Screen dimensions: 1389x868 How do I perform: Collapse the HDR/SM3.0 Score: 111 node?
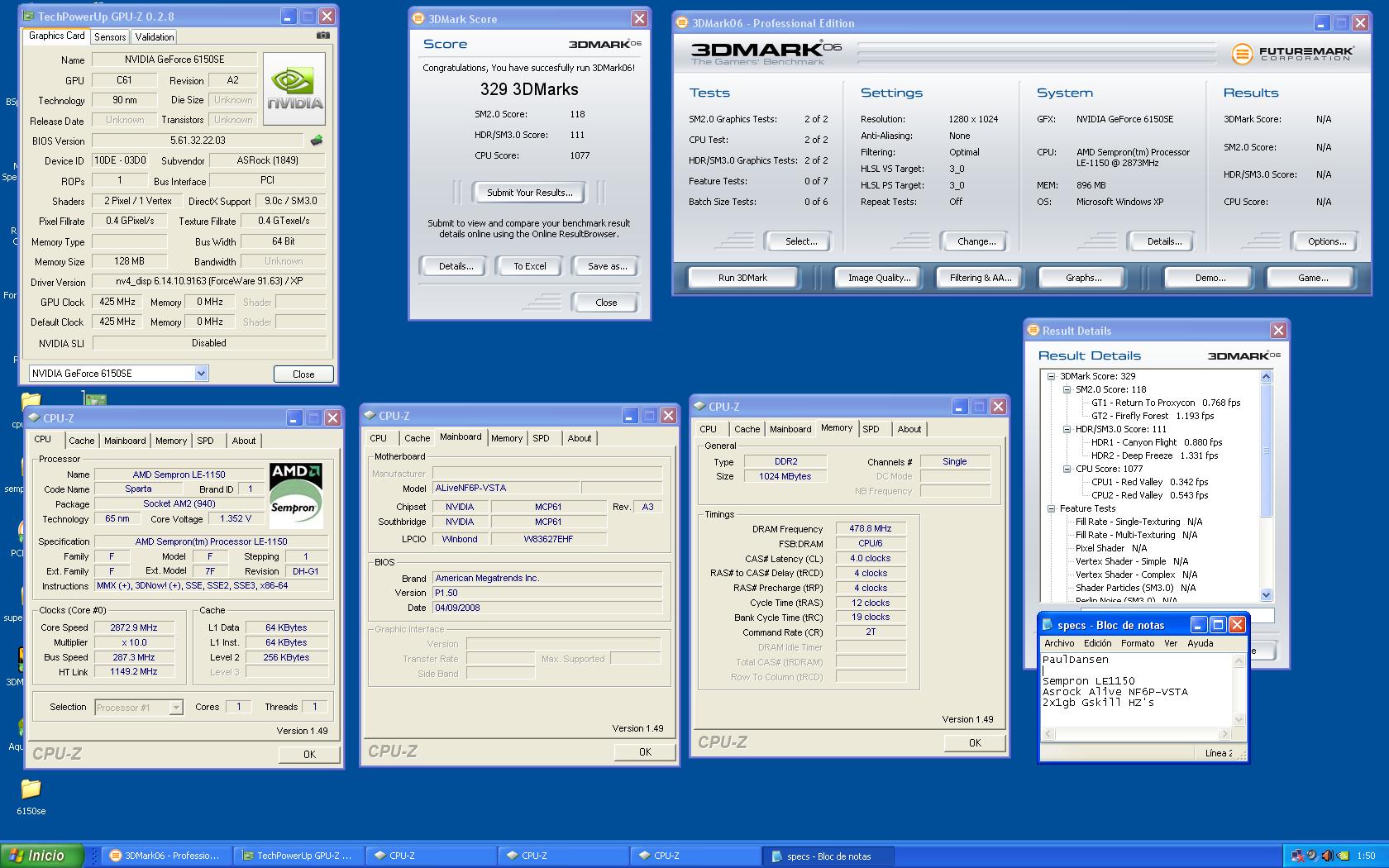(x=1067, y=429)
